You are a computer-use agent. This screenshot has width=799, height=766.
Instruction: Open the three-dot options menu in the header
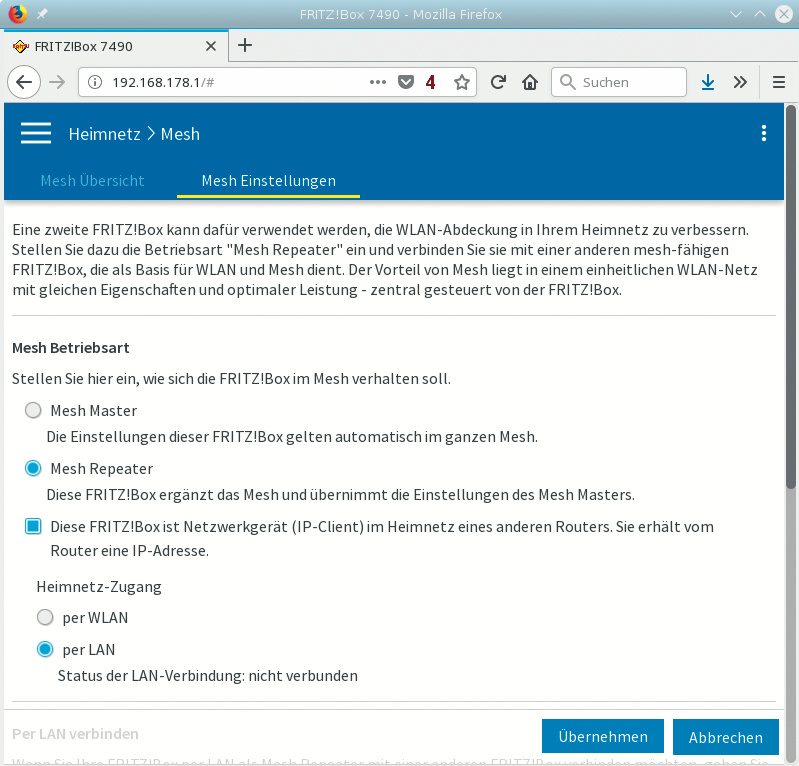[x=763, y=133]
